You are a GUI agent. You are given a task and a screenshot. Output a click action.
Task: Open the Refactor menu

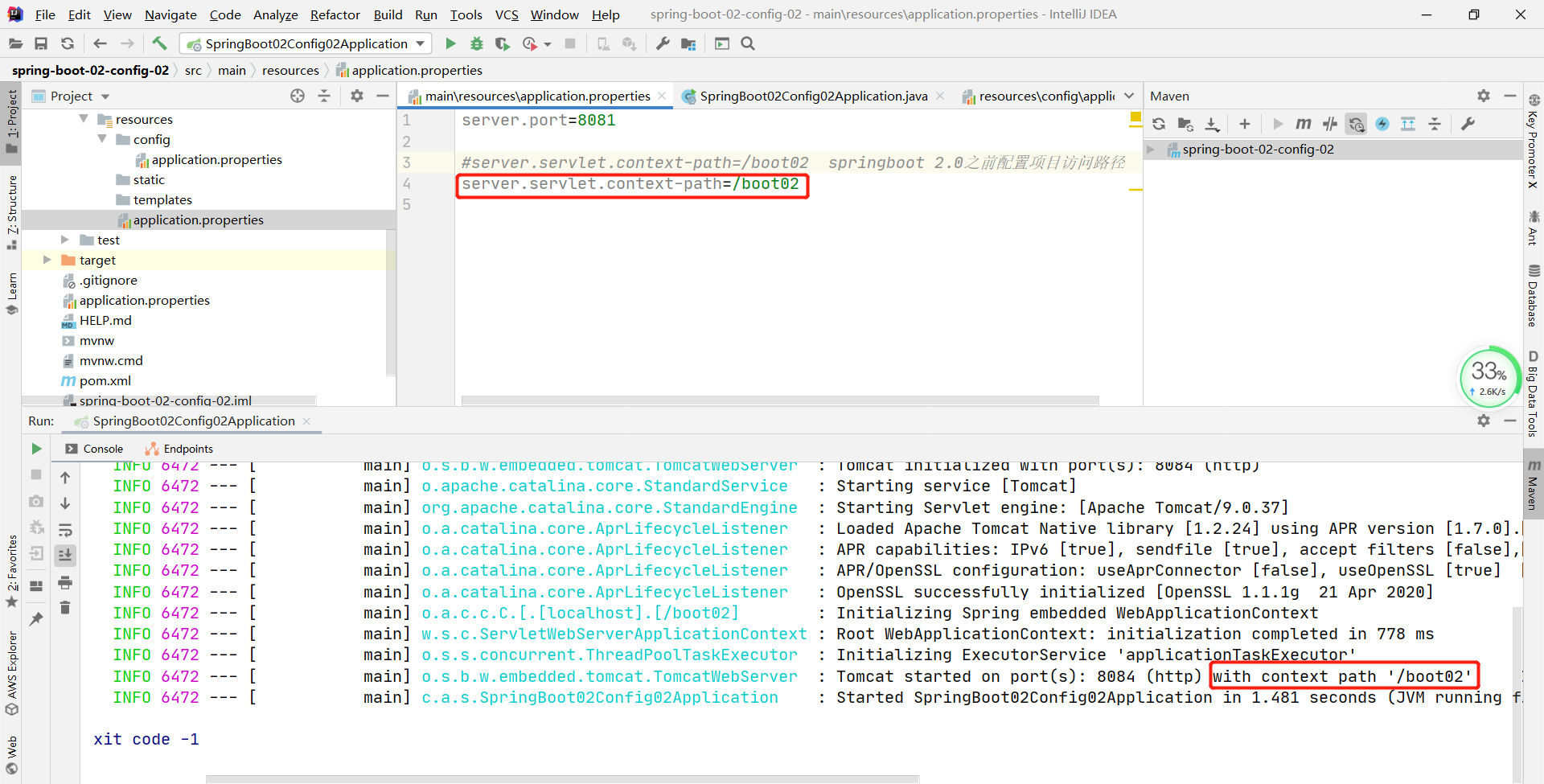tap(335, 14)
